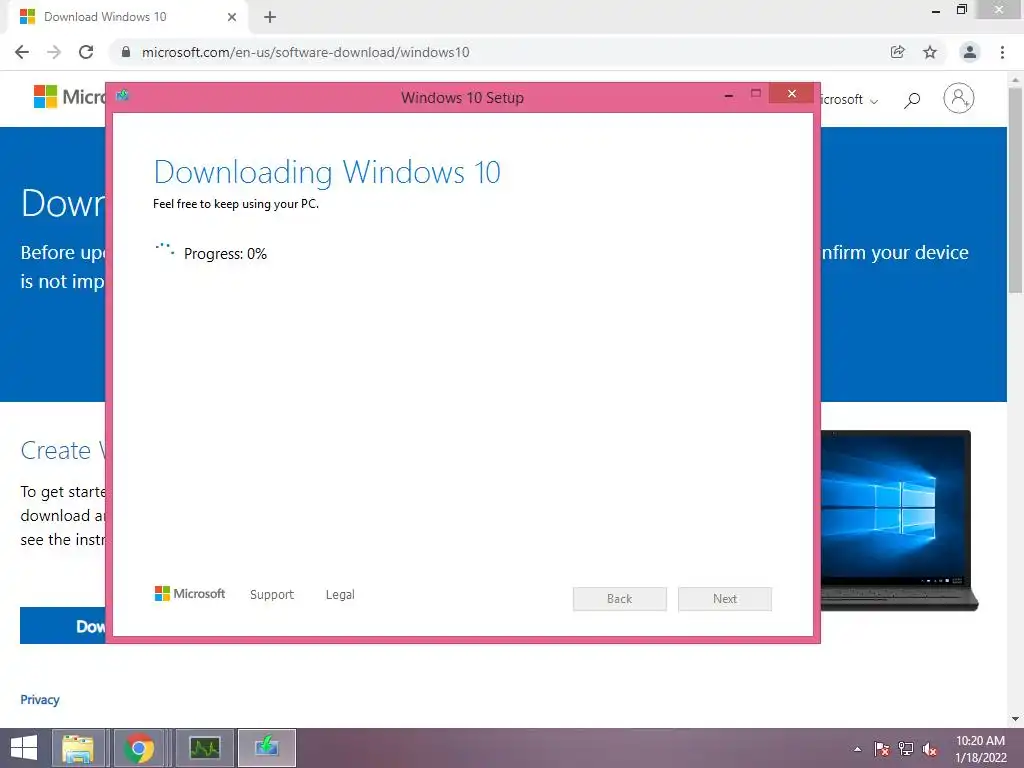This screenshot has height=768, width=1024.
Task: Select Windows Setup taskbar icon
Action: point(266,748)
